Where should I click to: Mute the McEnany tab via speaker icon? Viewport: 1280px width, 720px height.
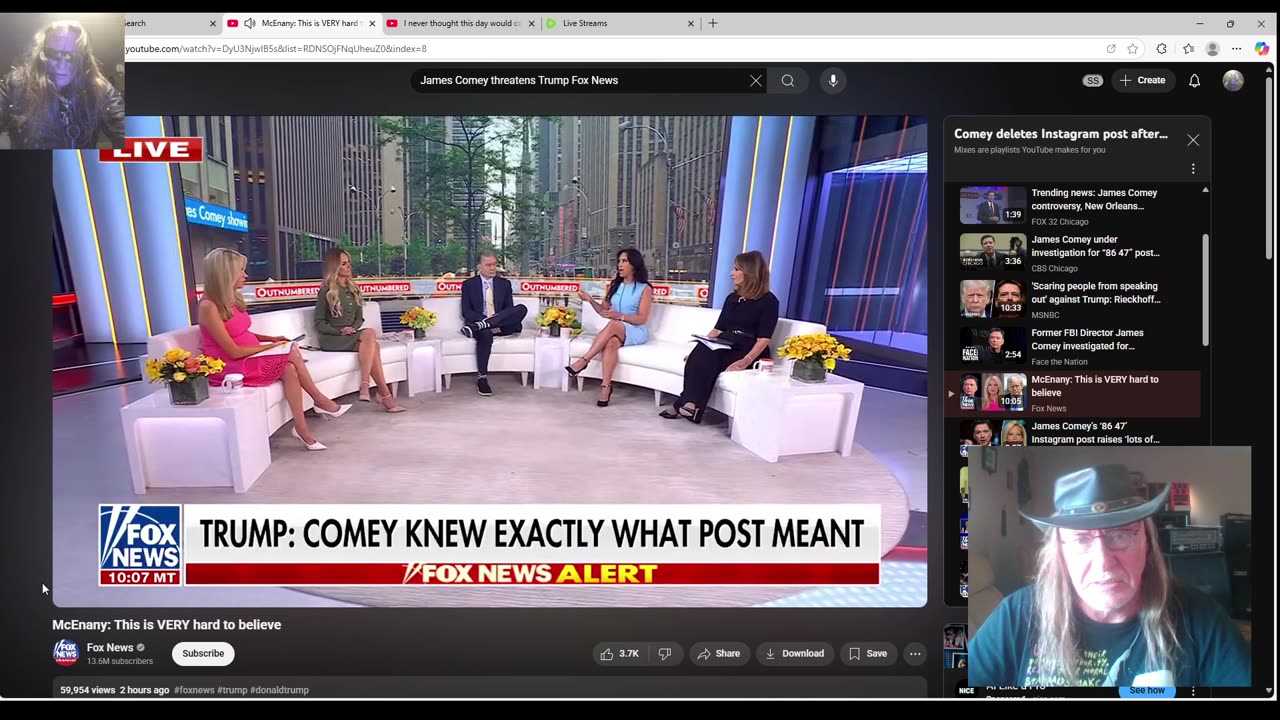[x=249, y=23]
